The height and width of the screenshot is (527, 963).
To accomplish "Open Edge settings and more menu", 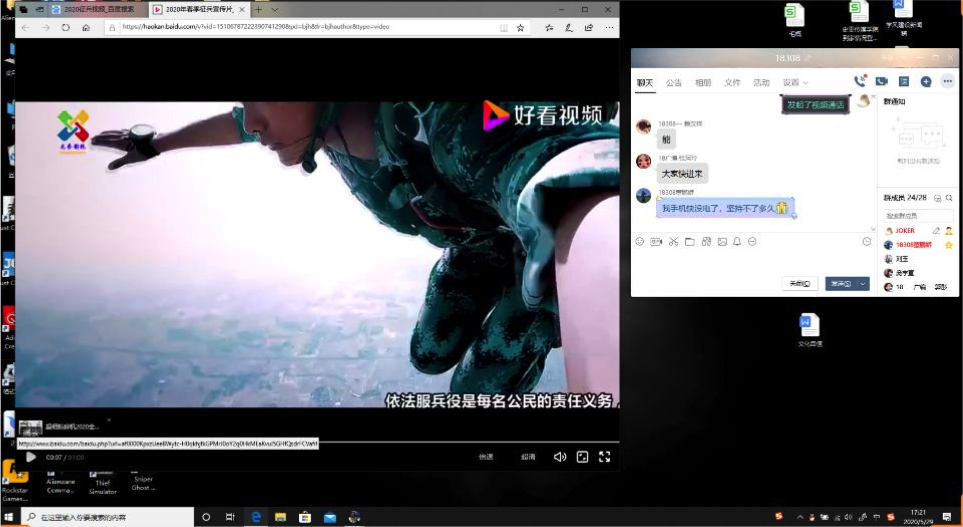I will (x=609, y=28).
